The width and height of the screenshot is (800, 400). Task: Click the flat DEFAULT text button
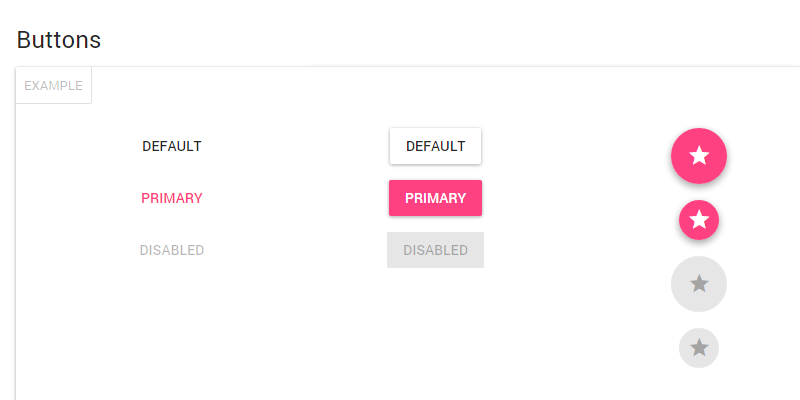click(172, 146)
